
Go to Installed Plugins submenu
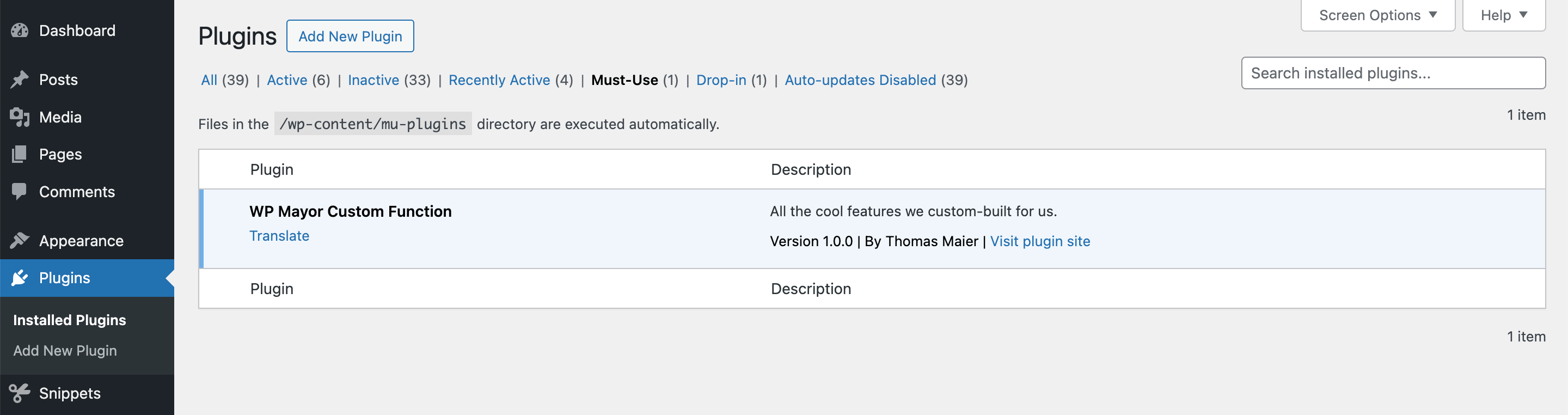click(x=69, y=320)
